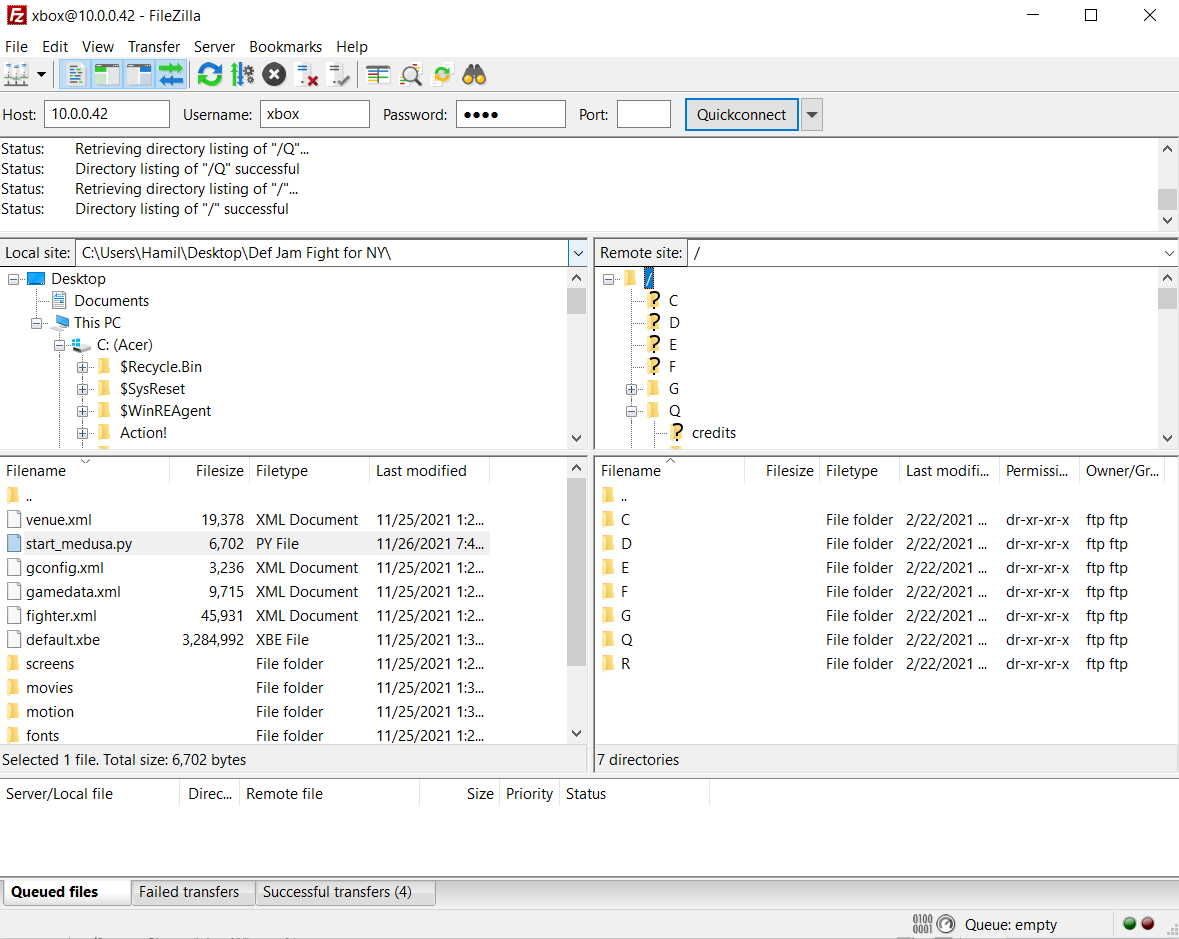This screenshot has height=939, width=1179.
Task: Toggle directory comparison
Action: pyautogui.click(x=410, y=74)
